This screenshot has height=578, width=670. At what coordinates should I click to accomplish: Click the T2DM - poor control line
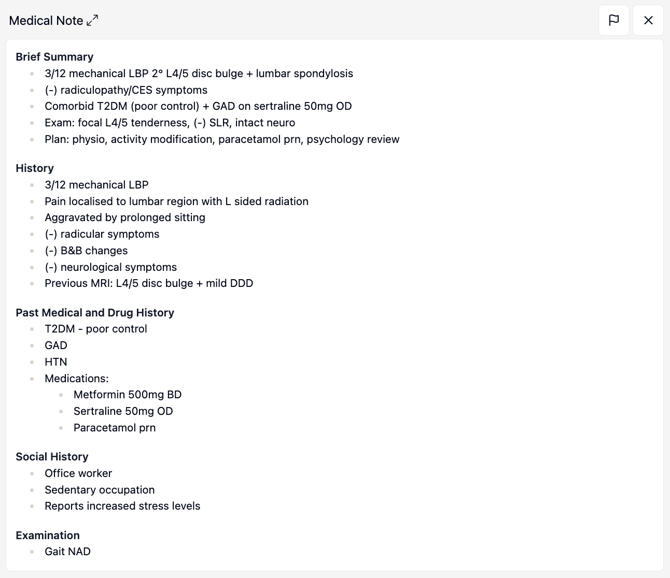coord(96,329)
